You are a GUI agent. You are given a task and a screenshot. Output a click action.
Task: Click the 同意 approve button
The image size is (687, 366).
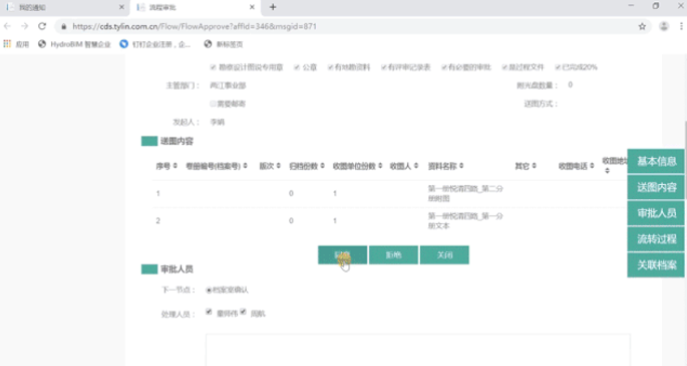(x=343, y=255)
